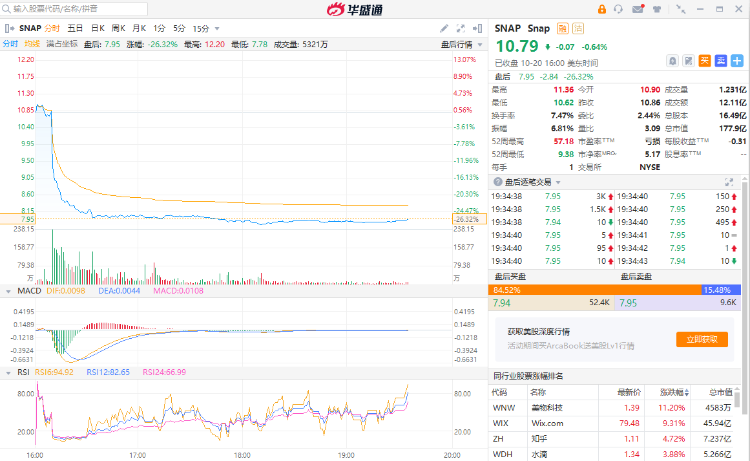Collapse the right side panel icon
750x461 pixels.
pos(477,29)
